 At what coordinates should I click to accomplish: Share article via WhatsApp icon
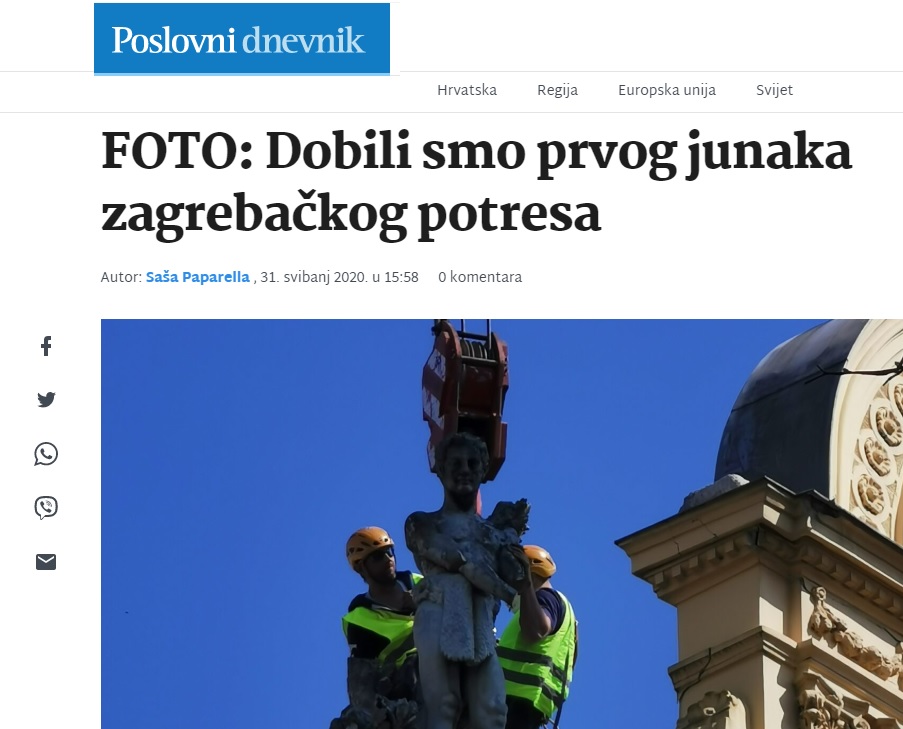coord(46,454)
